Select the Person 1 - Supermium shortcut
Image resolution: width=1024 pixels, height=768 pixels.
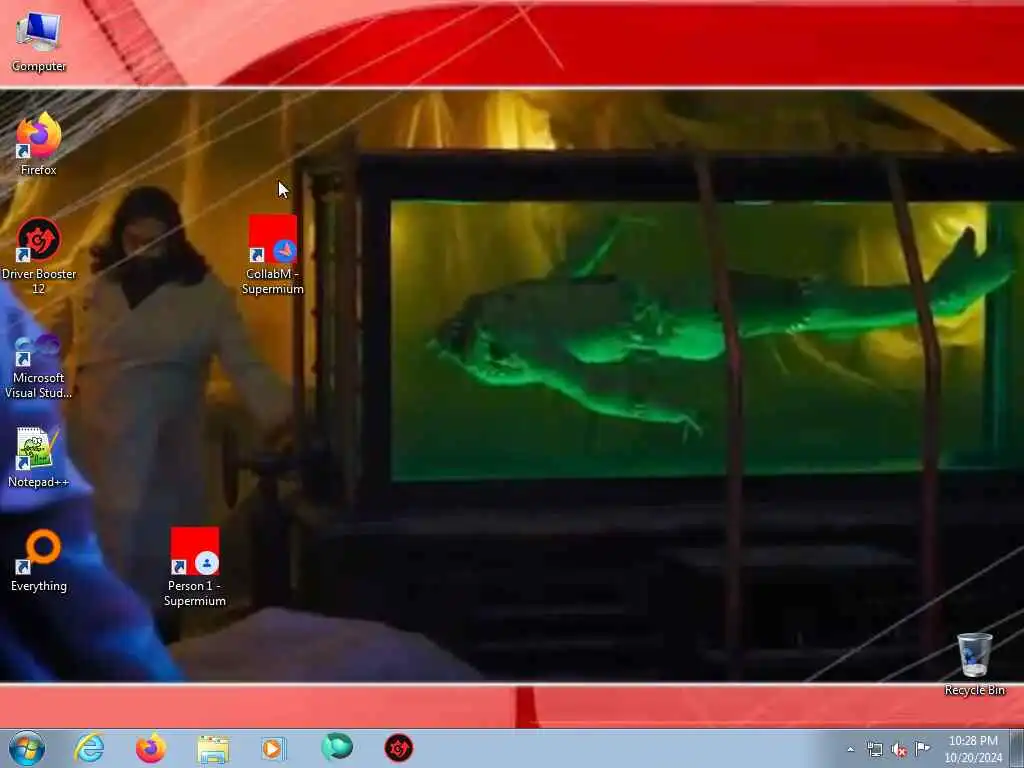195,568
